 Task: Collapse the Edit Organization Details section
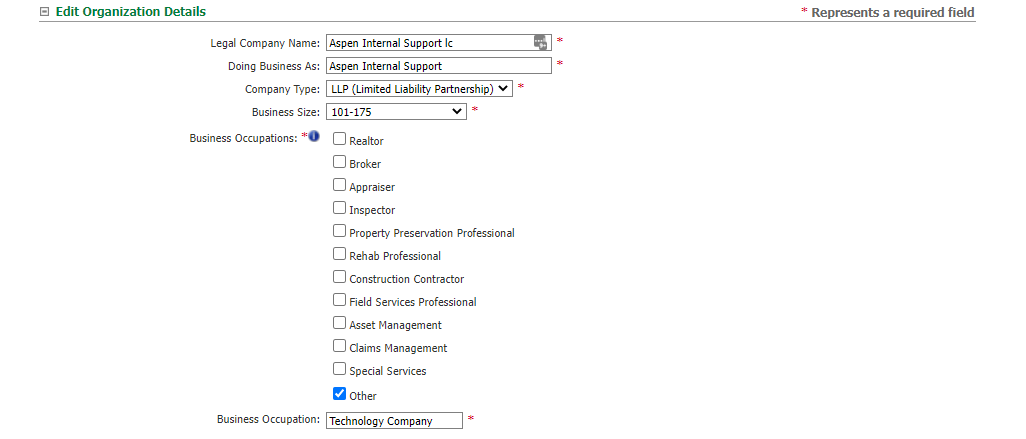coord(44,12)
